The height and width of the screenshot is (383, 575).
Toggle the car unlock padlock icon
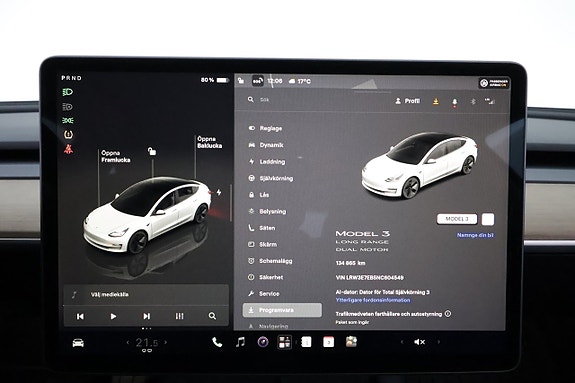point(152,151)
